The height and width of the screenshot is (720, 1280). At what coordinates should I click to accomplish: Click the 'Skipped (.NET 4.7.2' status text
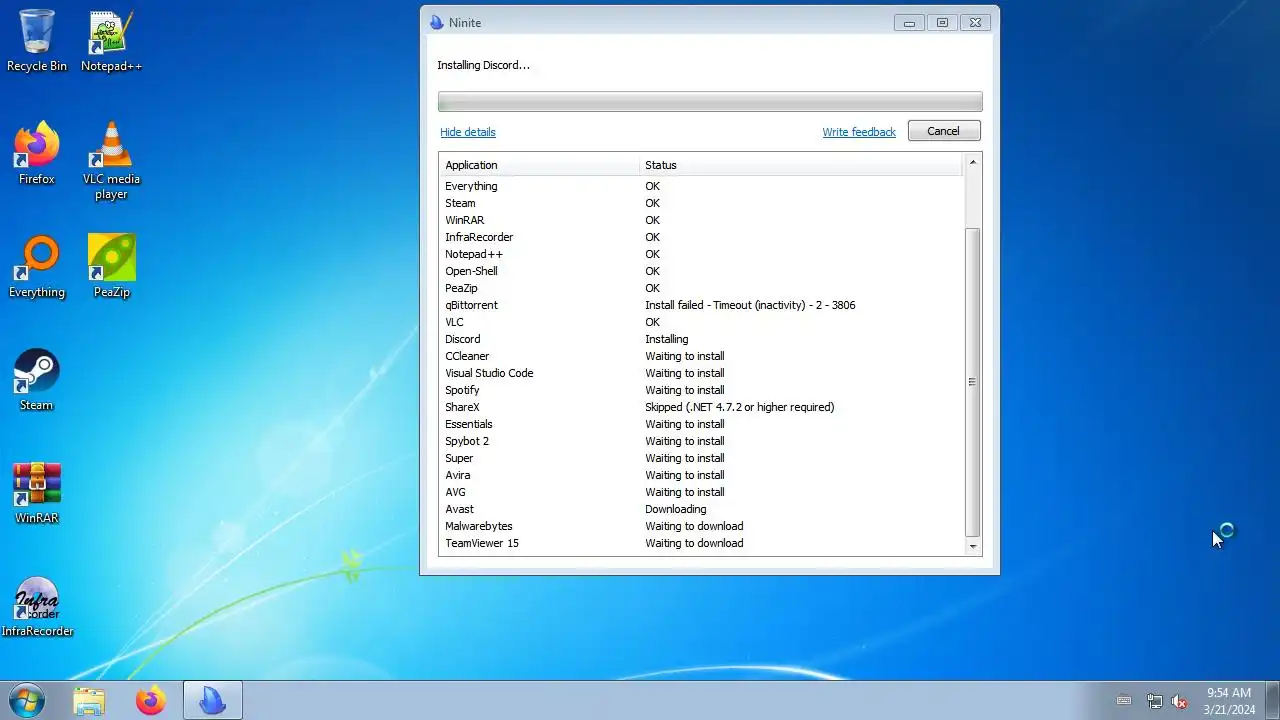739,407
